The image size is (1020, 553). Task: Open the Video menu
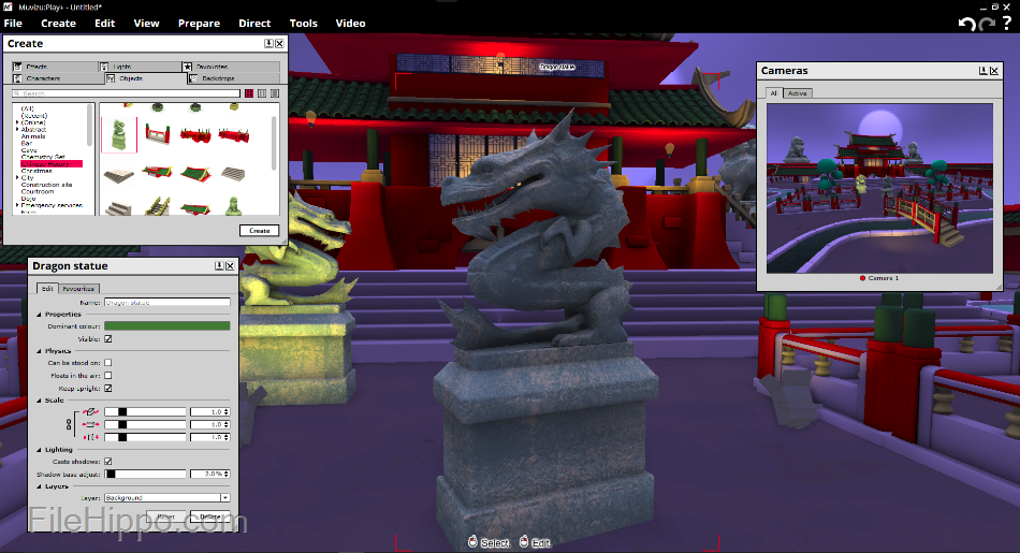(351, 23)
